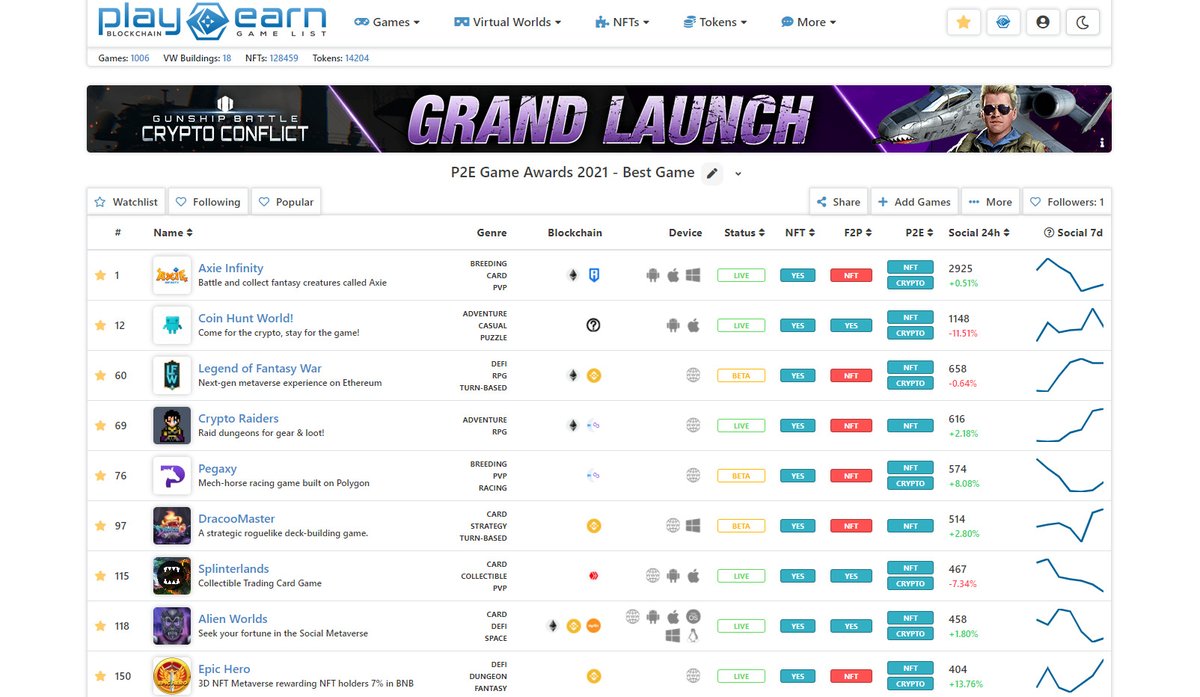Edit list title with pencil icon
Viewport: 1200px width, 697px height.
click(x=712, y=173)
